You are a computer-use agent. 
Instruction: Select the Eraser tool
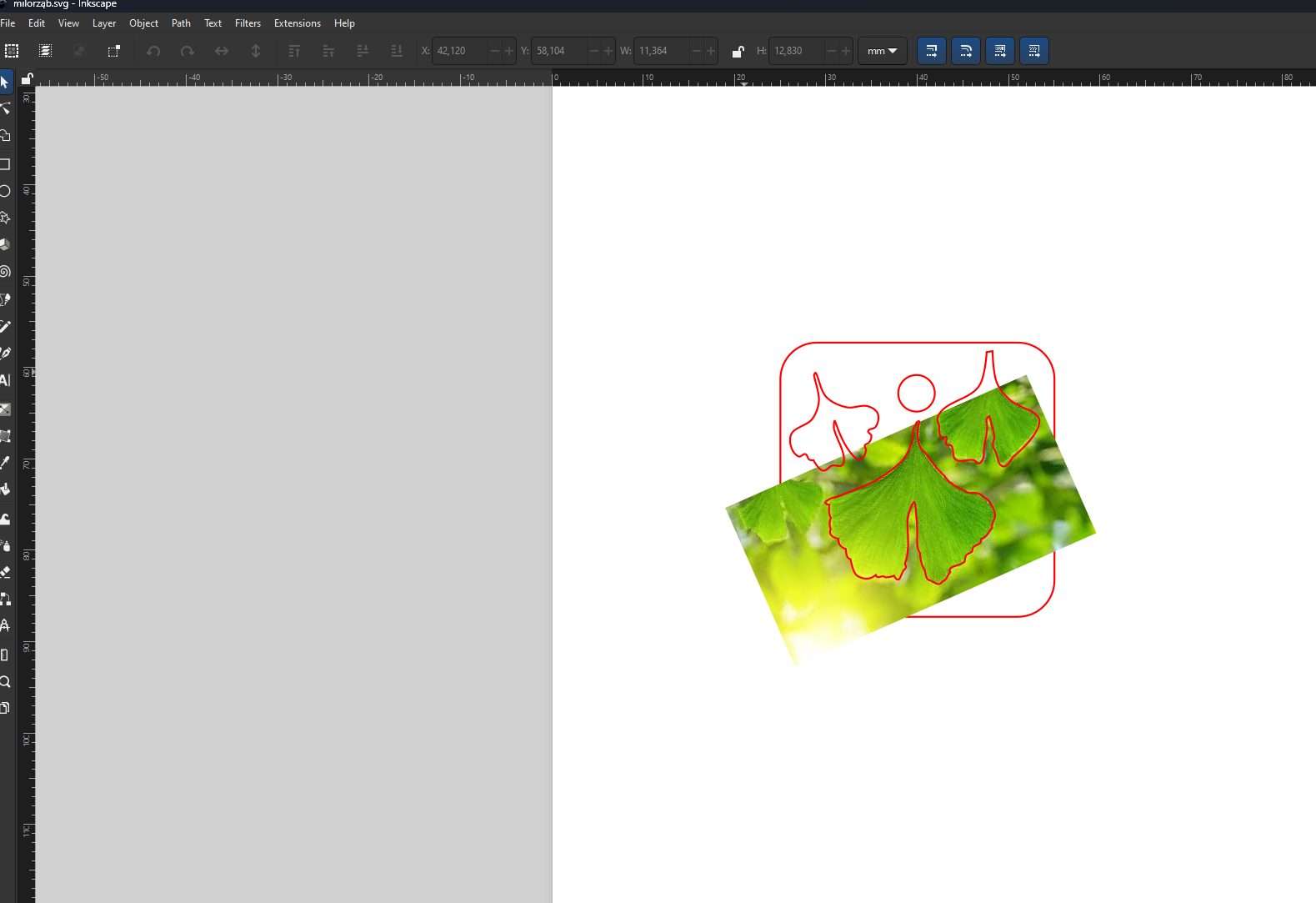(x=5, y=572)
